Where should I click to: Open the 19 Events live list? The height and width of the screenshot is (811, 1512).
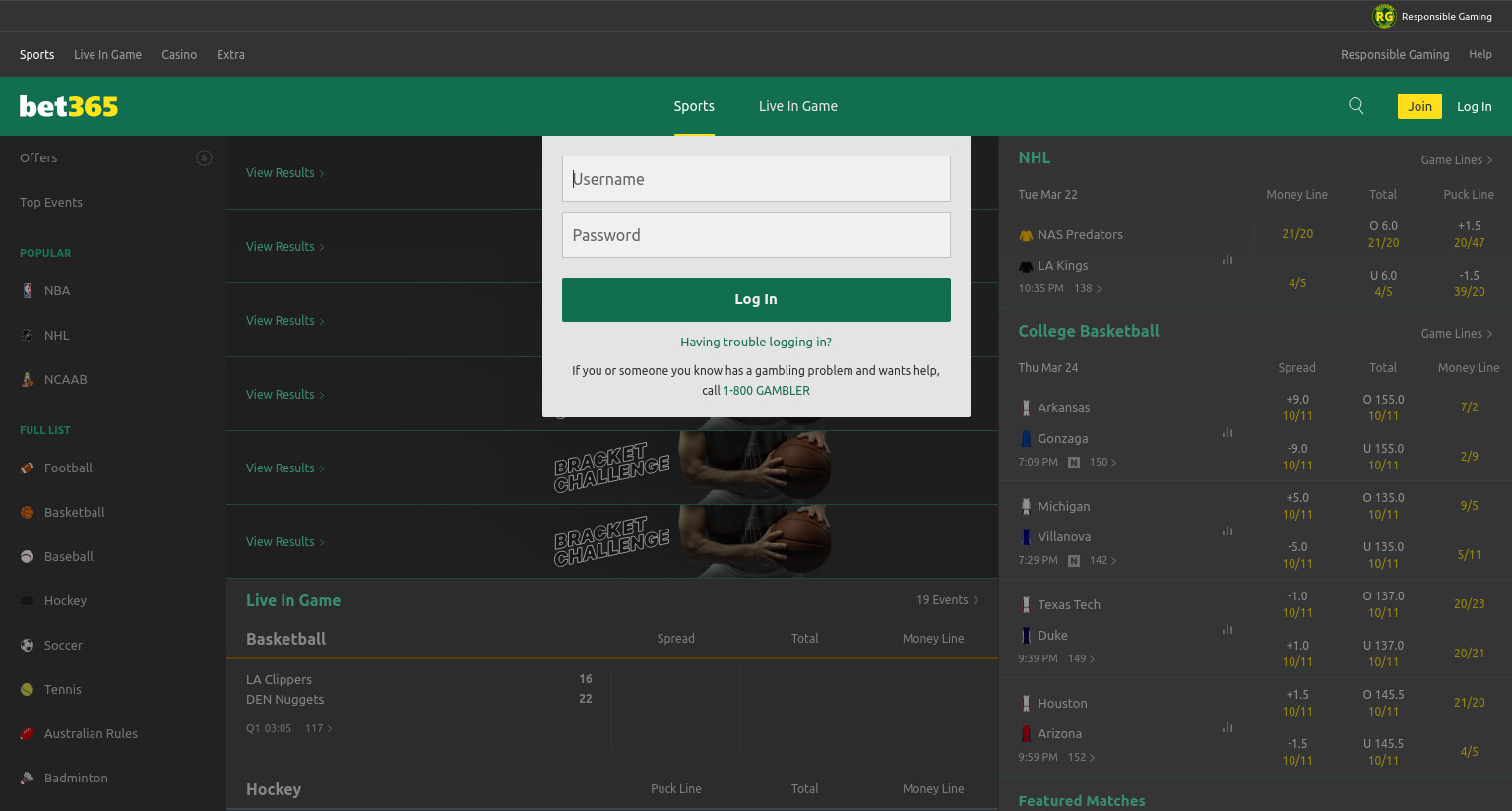(947, 599)
